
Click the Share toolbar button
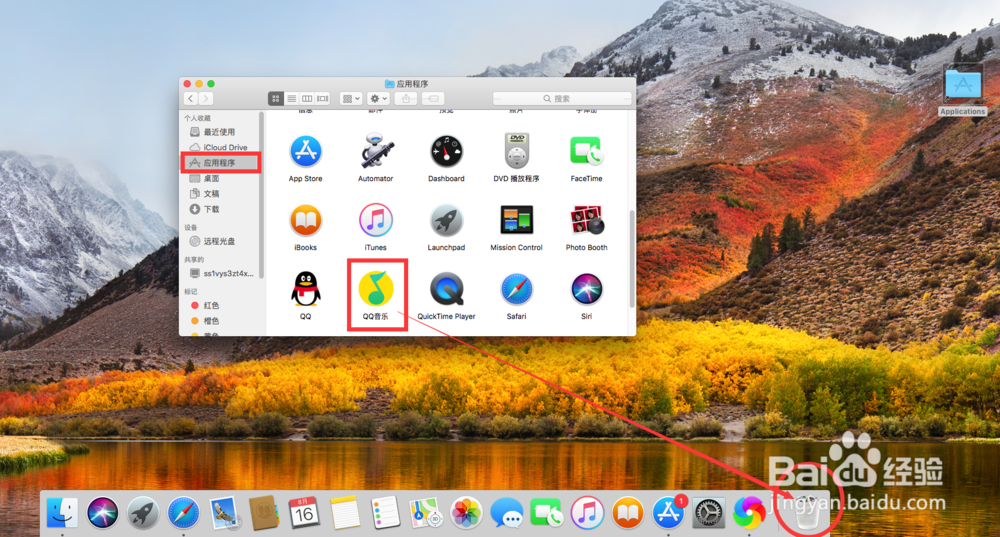(x=406, y=98)
